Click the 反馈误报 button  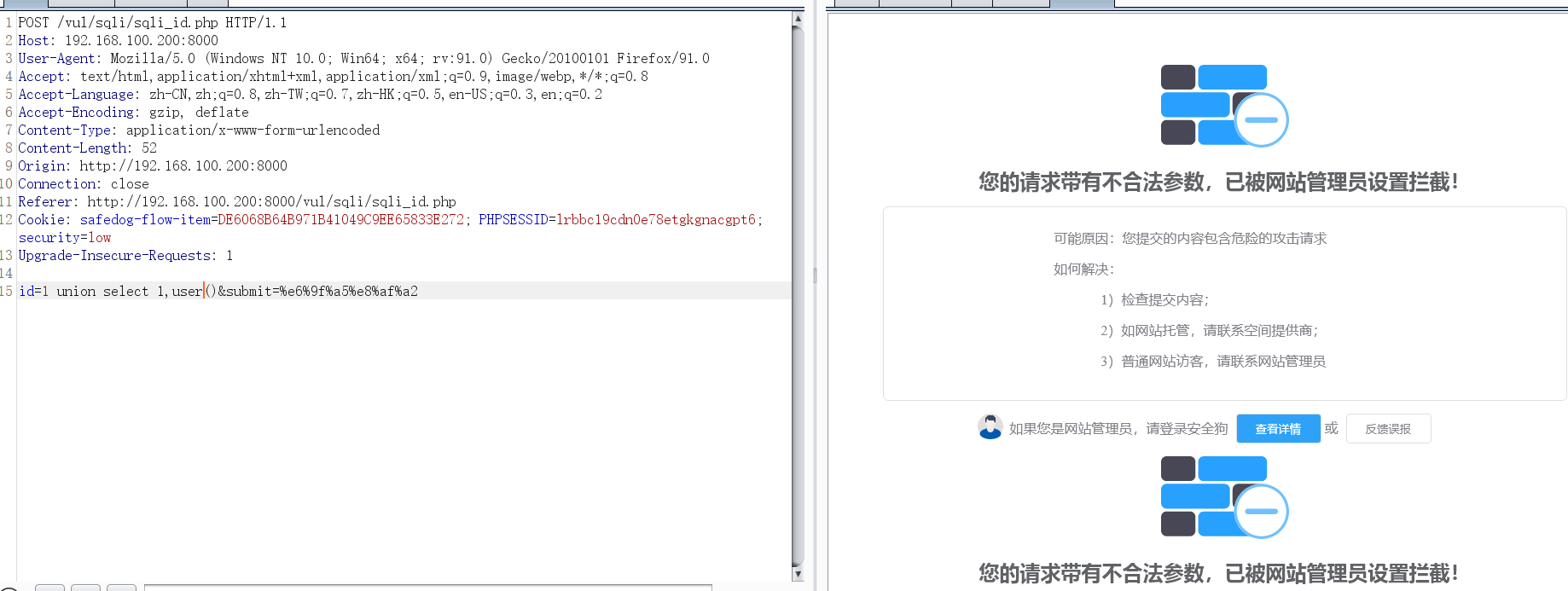coord(1388,429)
